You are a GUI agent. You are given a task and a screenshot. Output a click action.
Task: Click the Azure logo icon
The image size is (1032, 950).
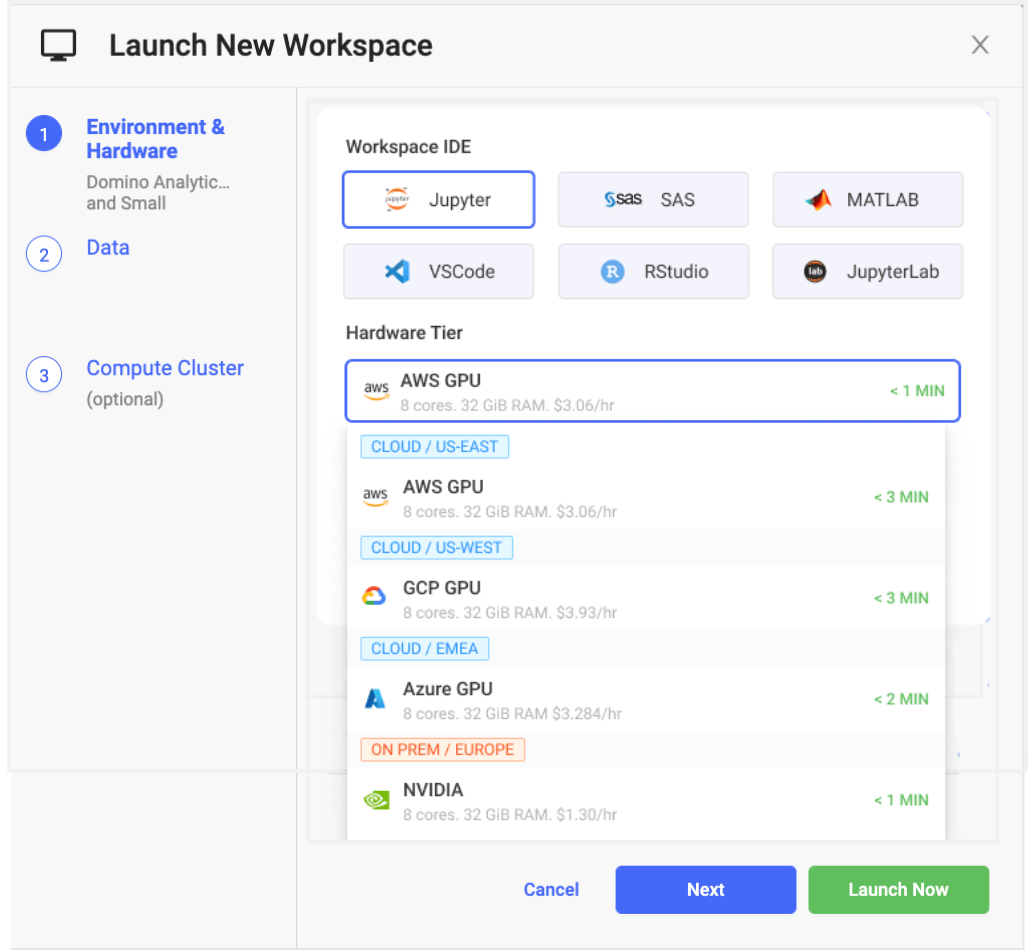(x=374, y=699)
